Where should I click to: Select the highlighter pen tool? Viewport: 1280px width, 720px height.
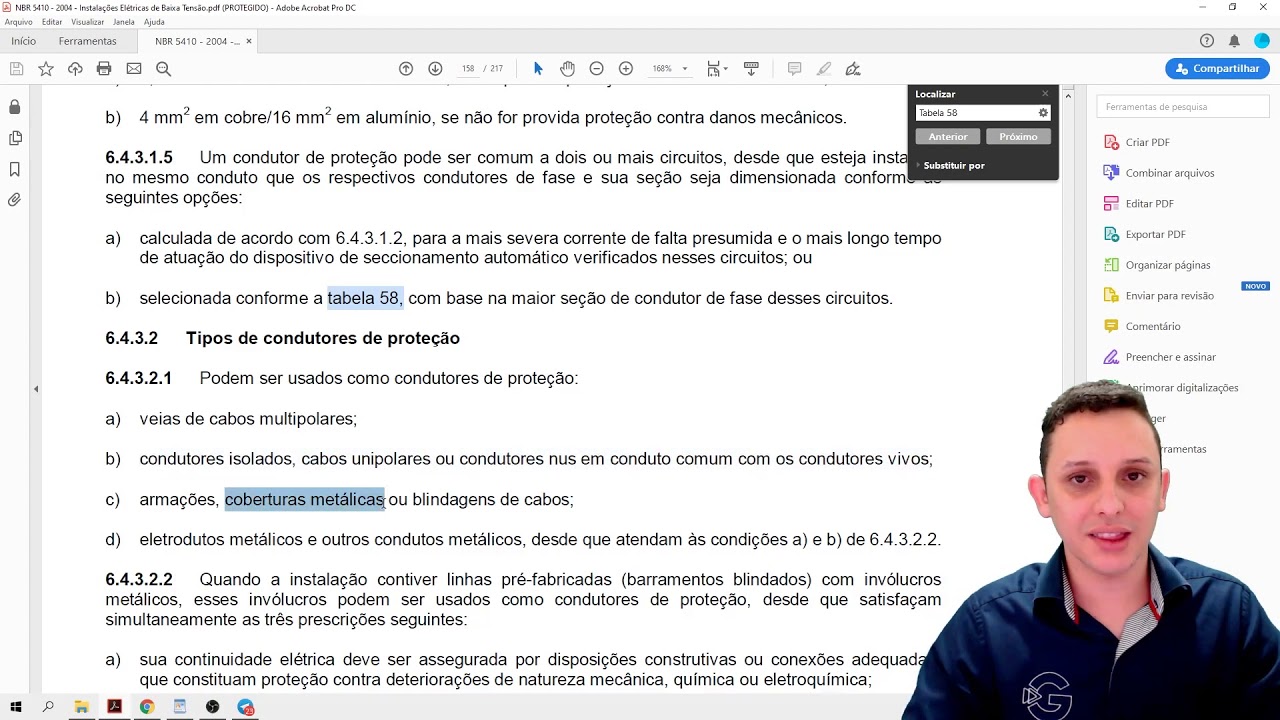click(x=824, y=69)
